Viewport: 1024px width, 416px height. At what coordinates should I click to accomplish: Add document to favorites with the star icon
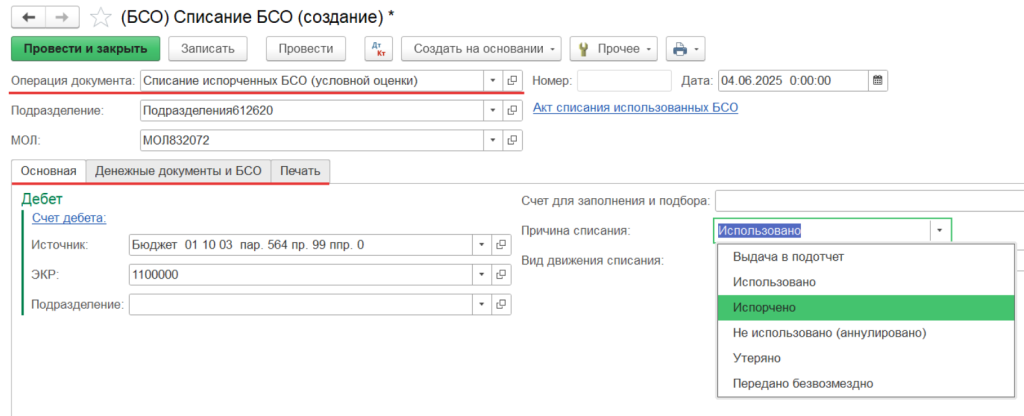tap(101, 18)
